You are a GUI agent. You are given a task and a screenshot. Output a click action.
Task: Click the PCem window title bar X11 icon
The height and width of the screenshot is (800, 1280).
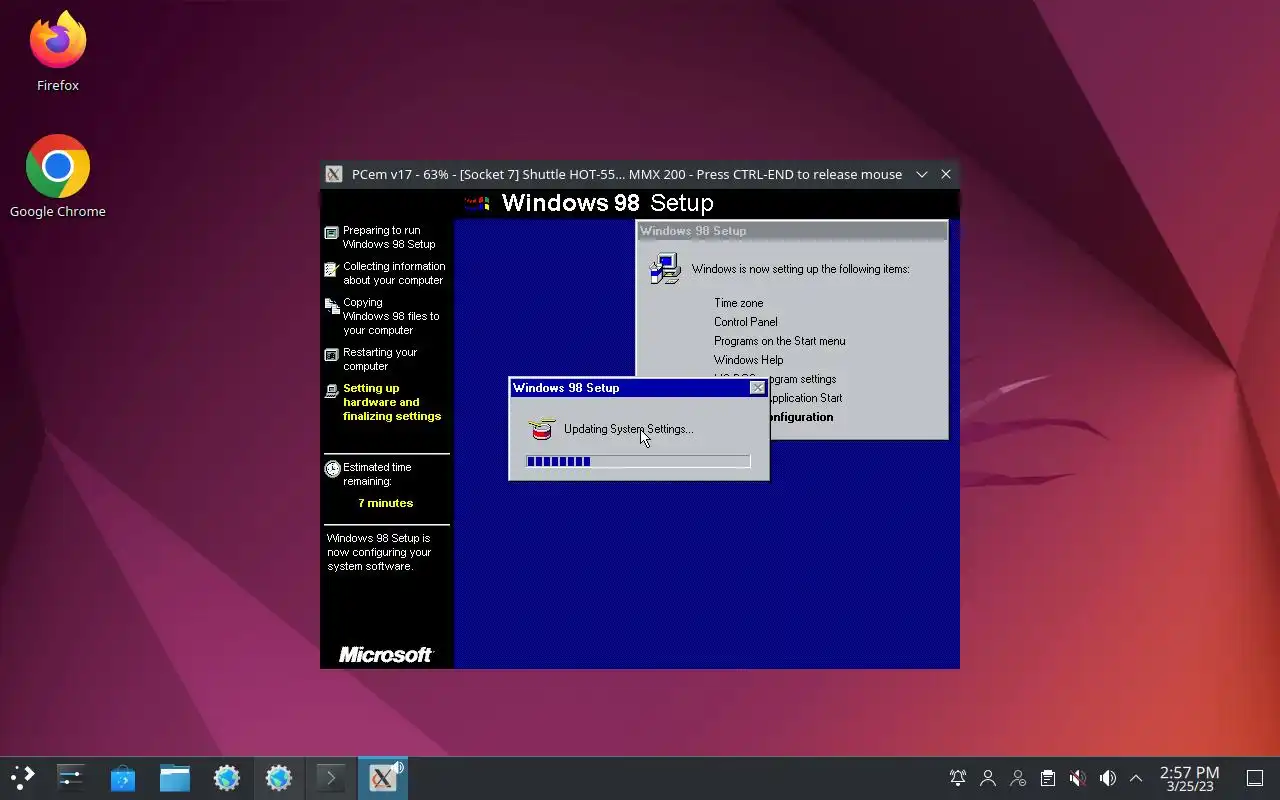tap(335, 174)
